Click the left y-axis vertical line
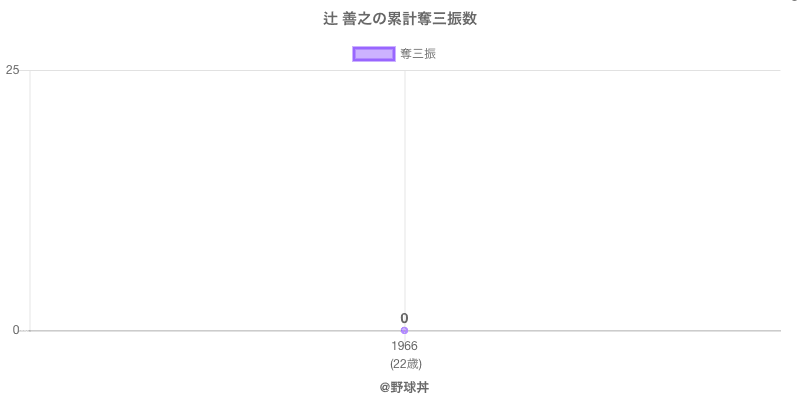The width and height of the screenshot is (800, 400). [x=30, y=200]
